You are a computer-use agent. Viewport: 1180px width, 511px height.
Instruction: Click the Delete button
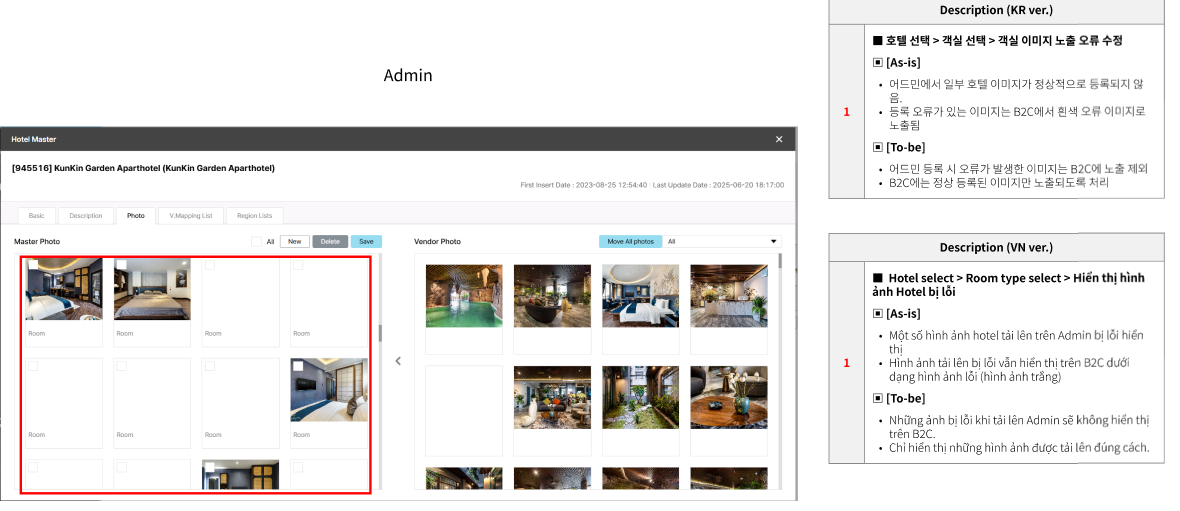(x=330, y=242)
